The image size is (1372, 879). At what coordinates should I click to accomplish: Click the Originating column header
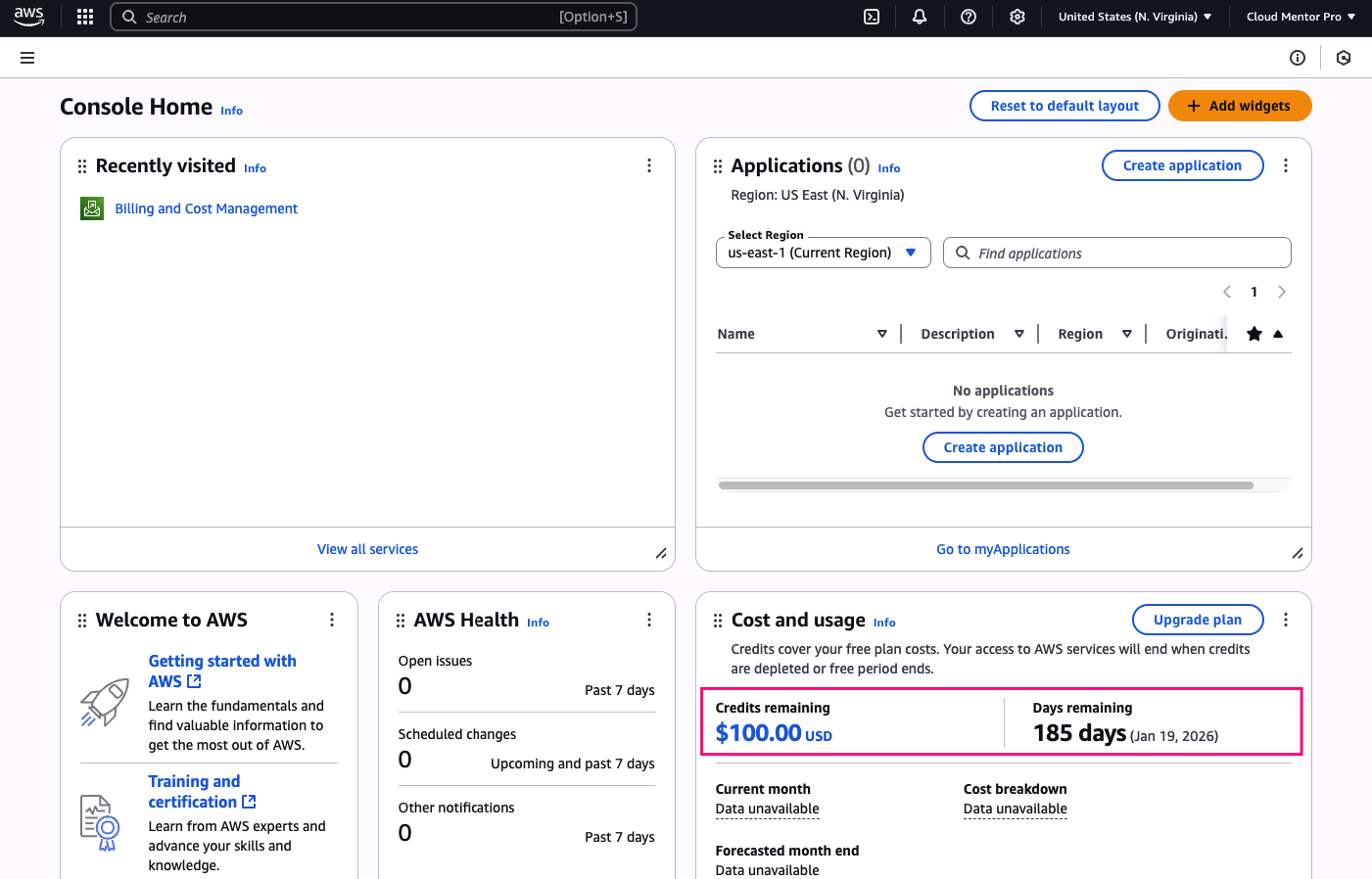pyautogui.click(x=1196, y=334)
